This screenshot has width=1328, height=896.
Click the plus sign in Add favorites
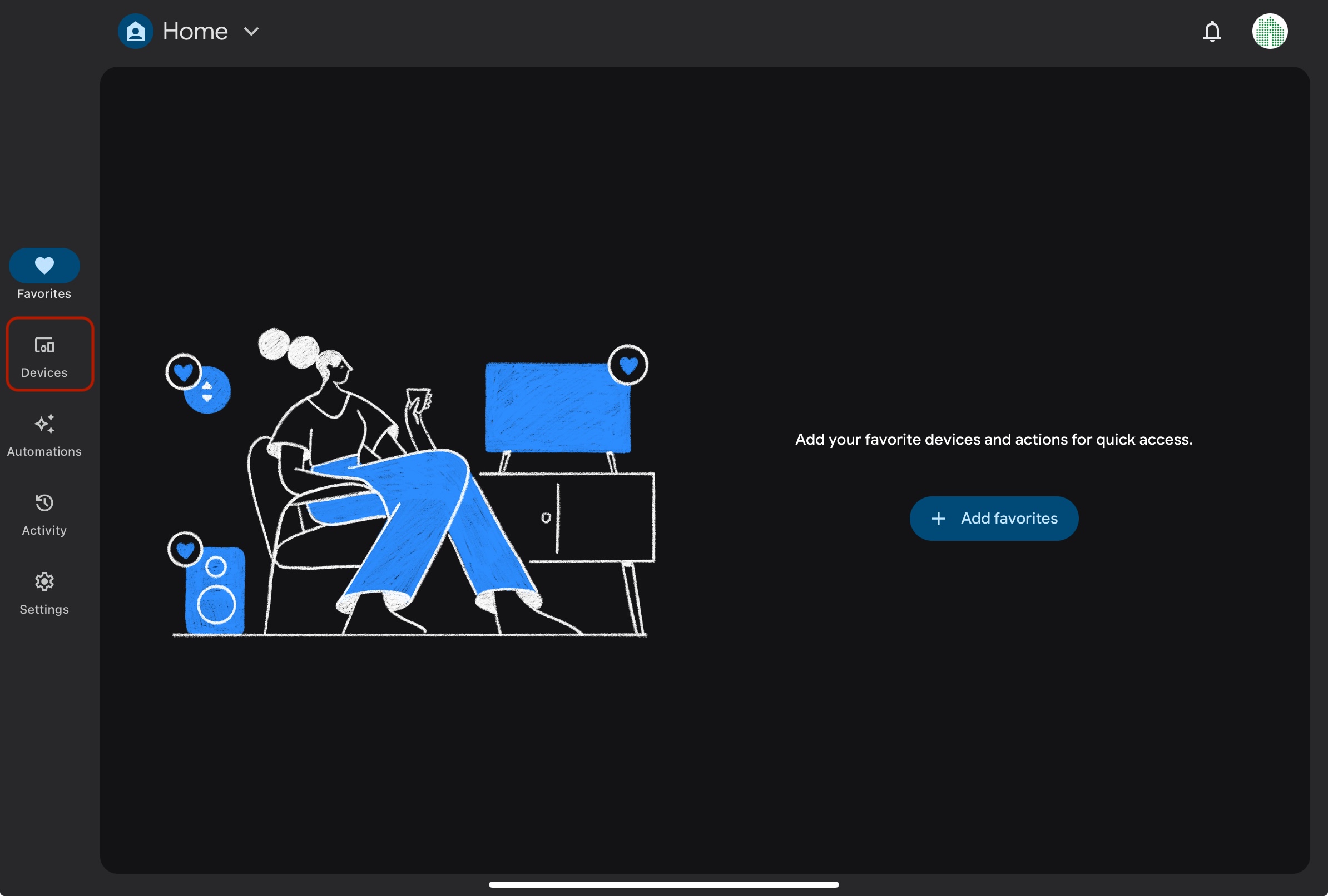pos(938,519)
